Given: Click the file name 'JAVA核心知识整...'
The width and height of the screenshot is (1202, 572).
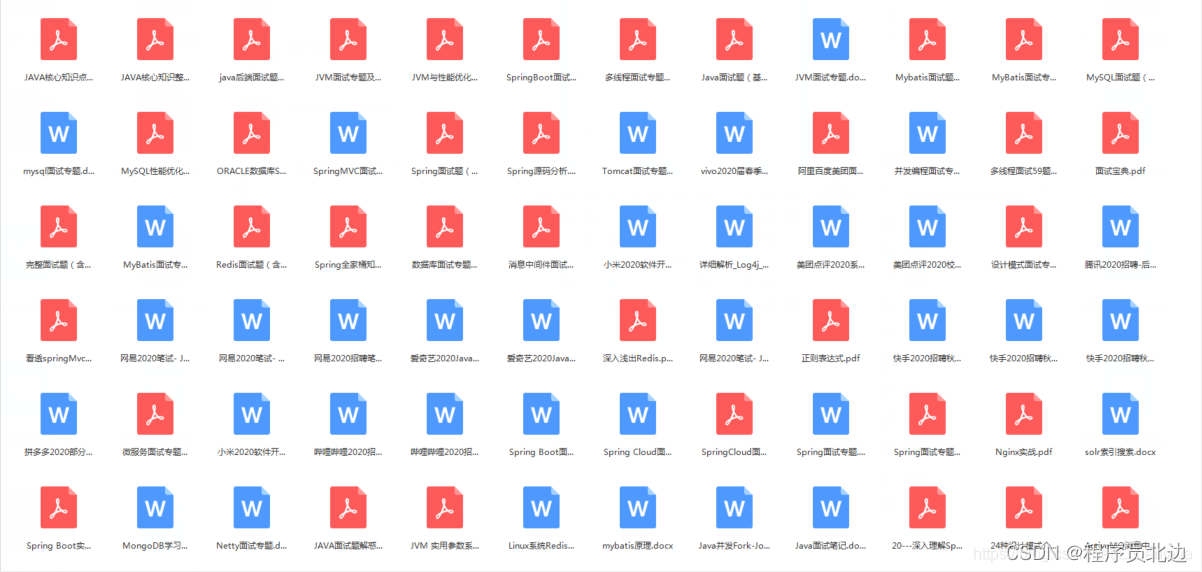Looking at the screenshot, I should click(155, 77).
